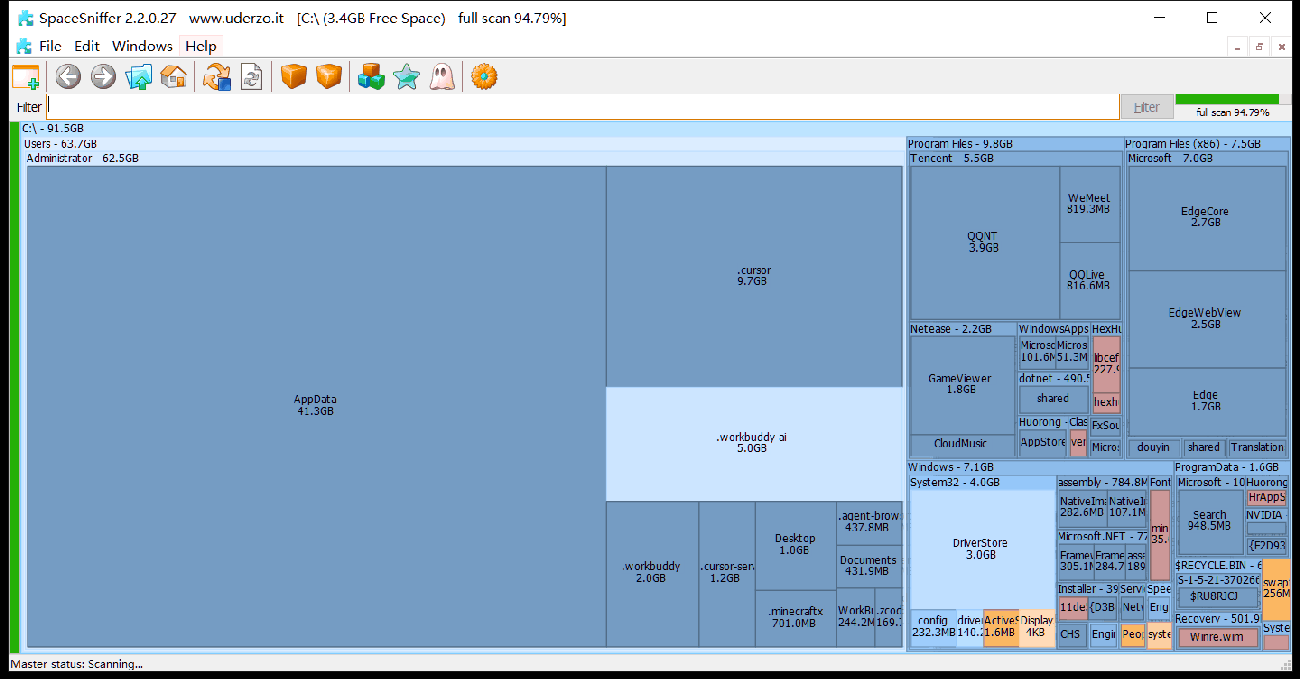
Task: Click the second orange cube detail icon
Action: point(329,77)
